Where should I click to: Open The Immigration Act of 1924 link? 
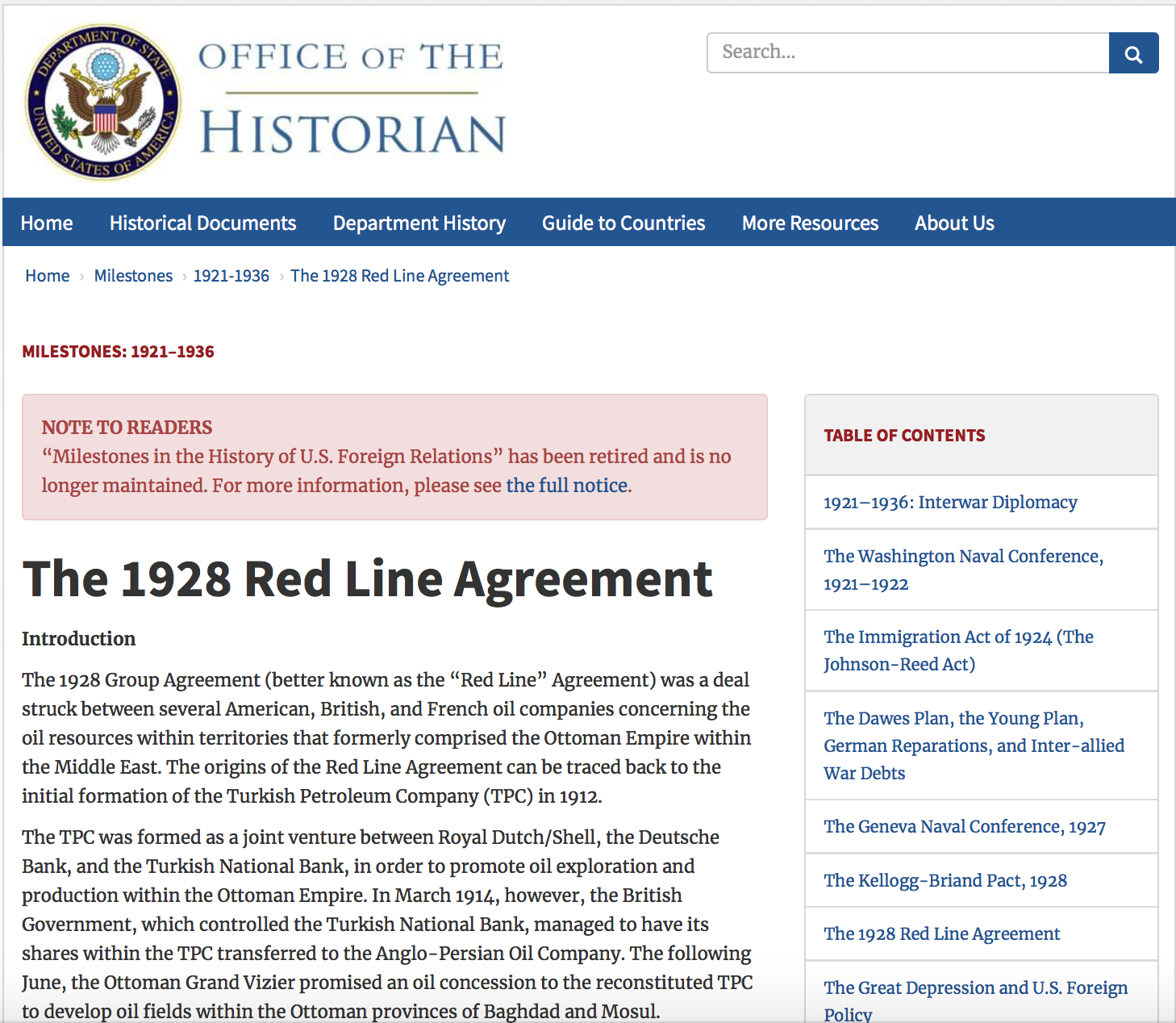tap(958, 650)
